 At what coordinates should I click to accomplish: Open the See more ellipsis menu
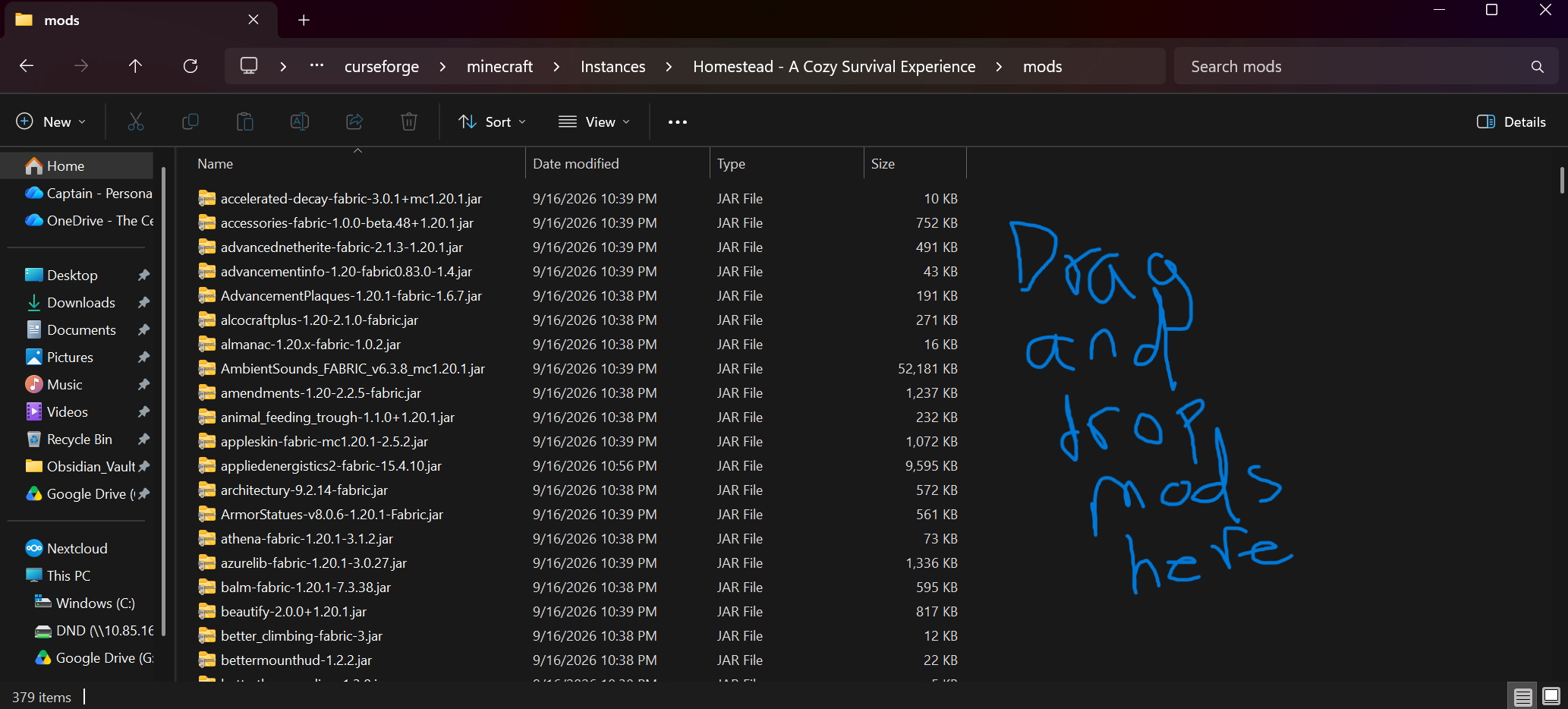(678, 121)
